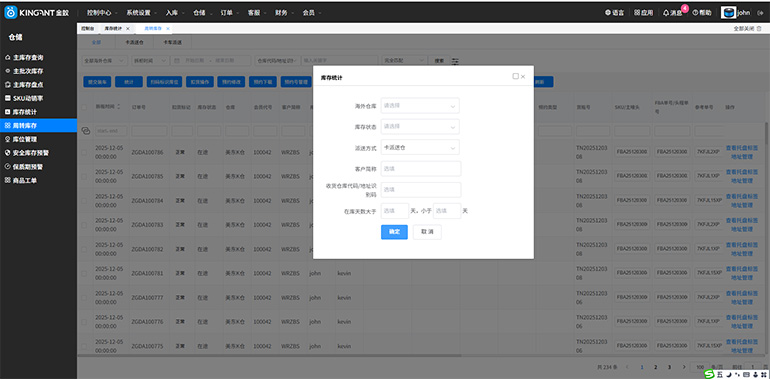770x380 pixels.
Task: Click the 提交装车 button
Action: 97,82
